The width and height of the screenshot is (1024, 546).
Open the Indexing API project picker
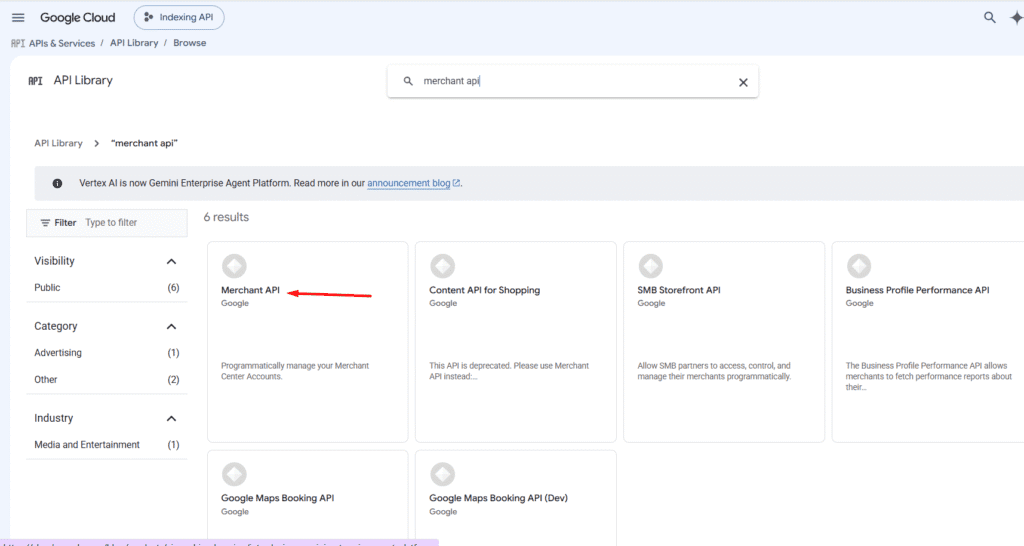179,18
